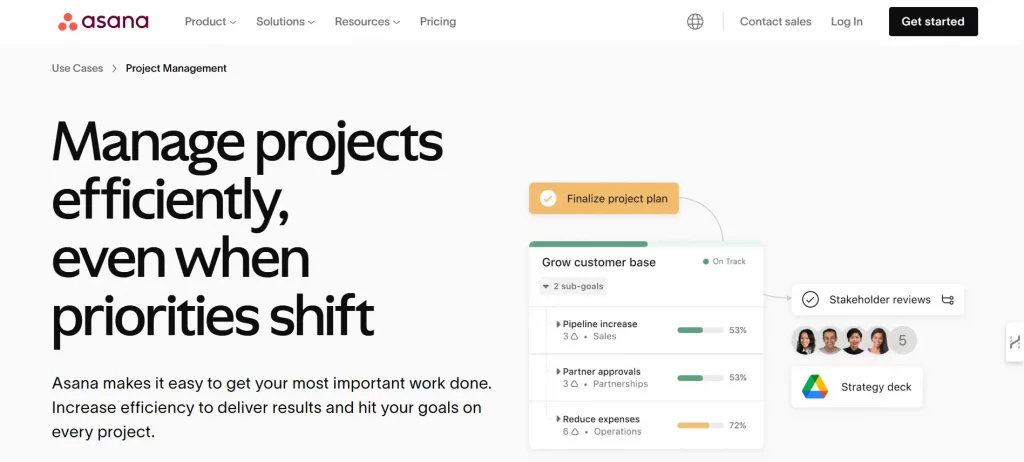Click the gray avatar count badge showing 5
Screen dimensions: 1024x462
(x=903, y=340)
